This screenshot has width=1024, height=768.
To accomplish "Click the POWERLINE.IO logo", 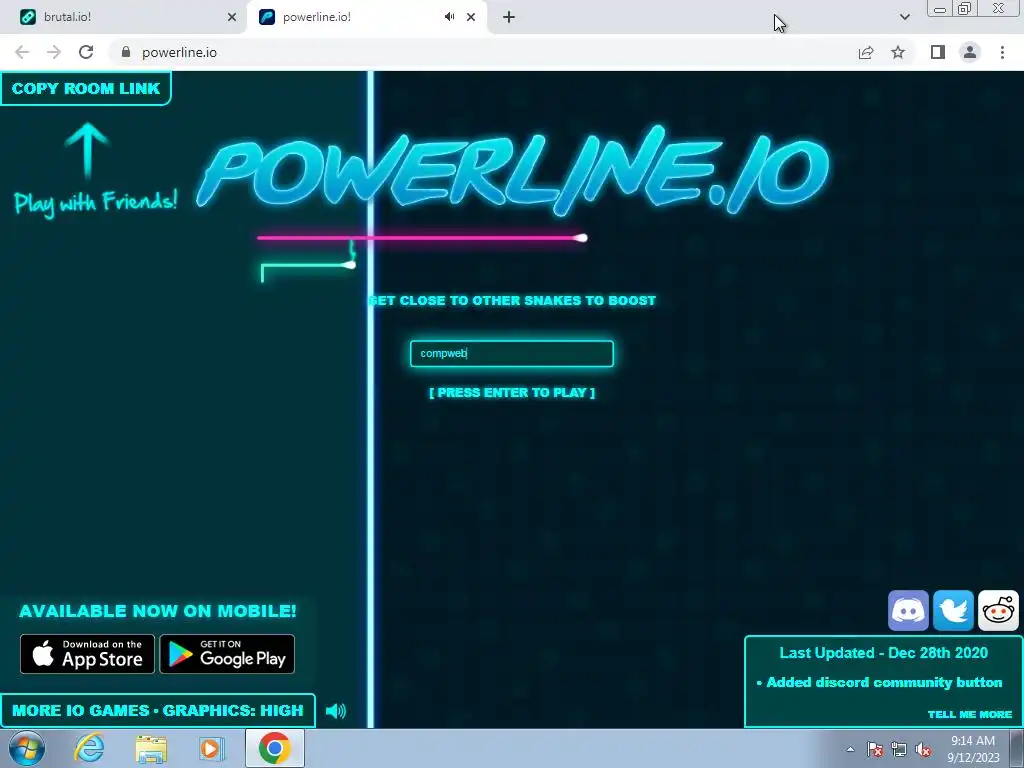I will (x=513, y=170).
